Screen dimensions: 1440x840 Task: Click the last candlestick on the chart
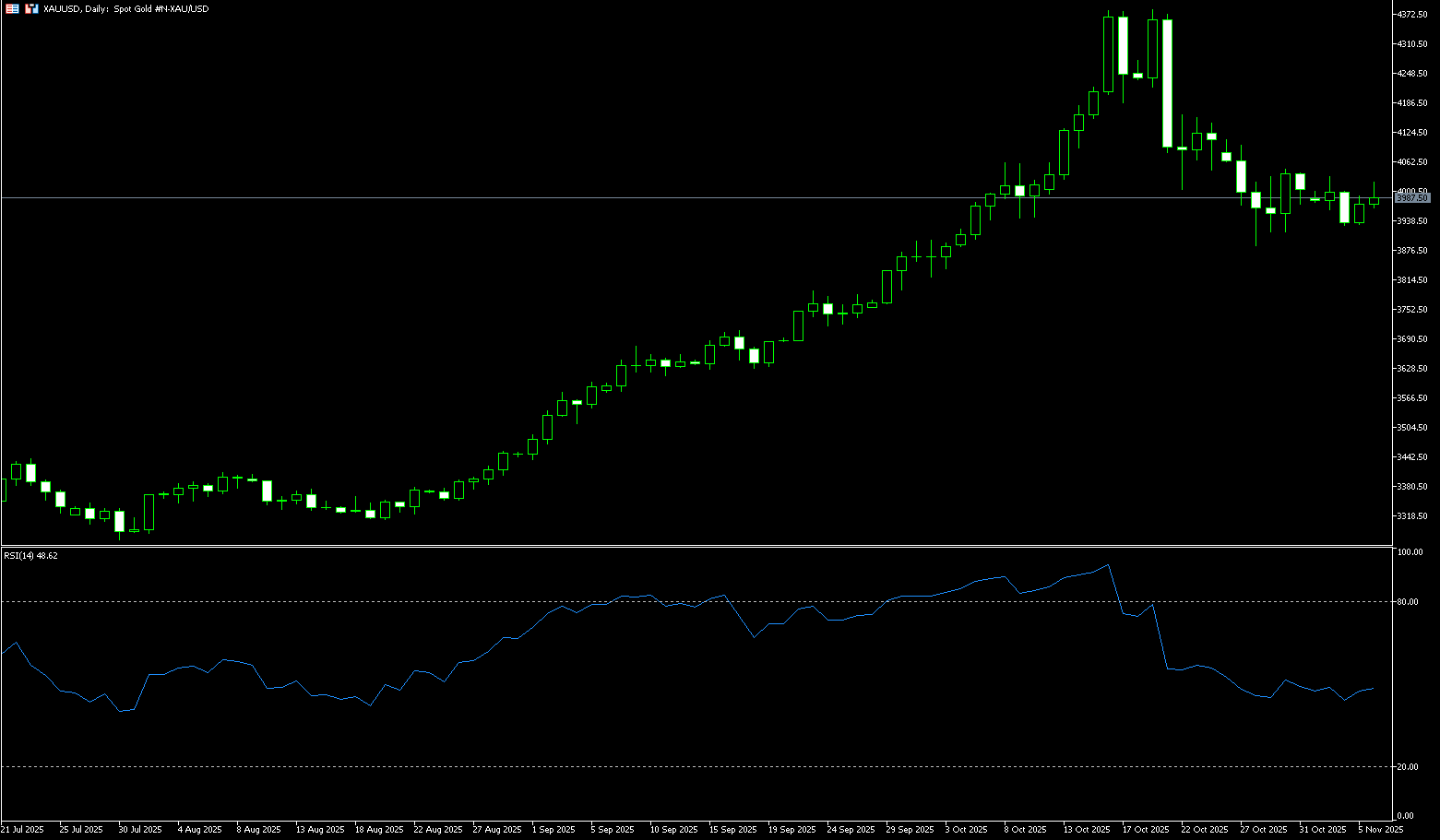pos(1374,200)
